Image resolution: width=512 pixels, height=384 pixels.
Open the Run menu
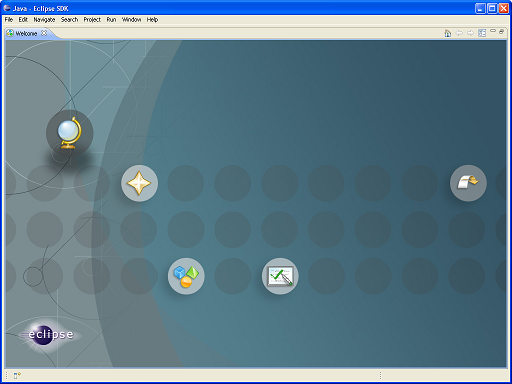tap(111, 20)
